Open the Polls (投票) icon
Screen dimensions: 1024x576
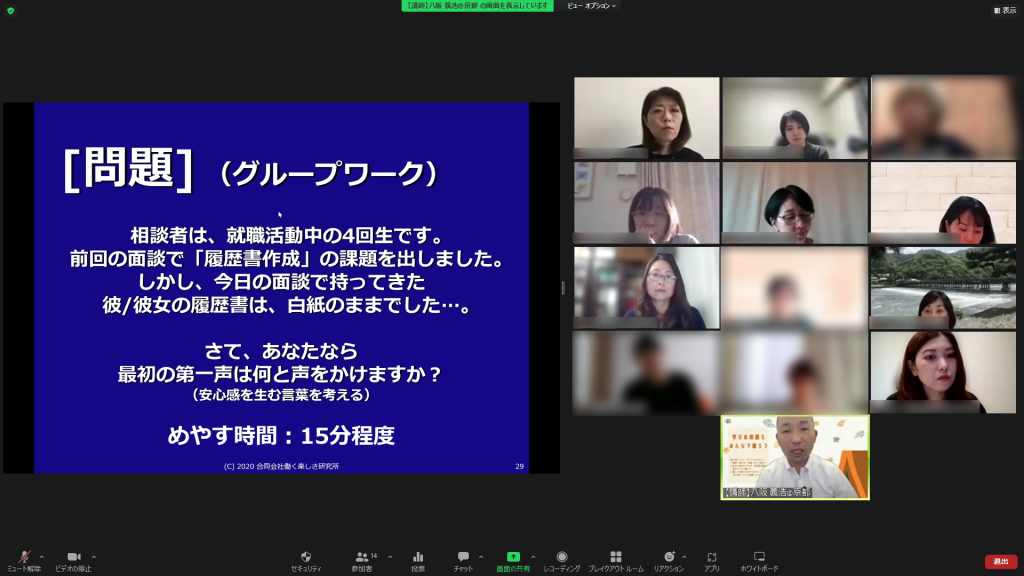418,558
